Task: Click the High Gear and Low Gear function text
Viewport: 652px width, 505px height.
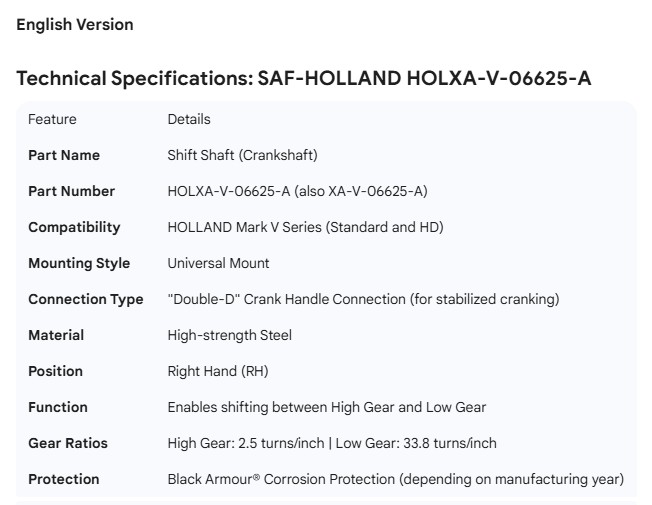Action: point(327,407)
